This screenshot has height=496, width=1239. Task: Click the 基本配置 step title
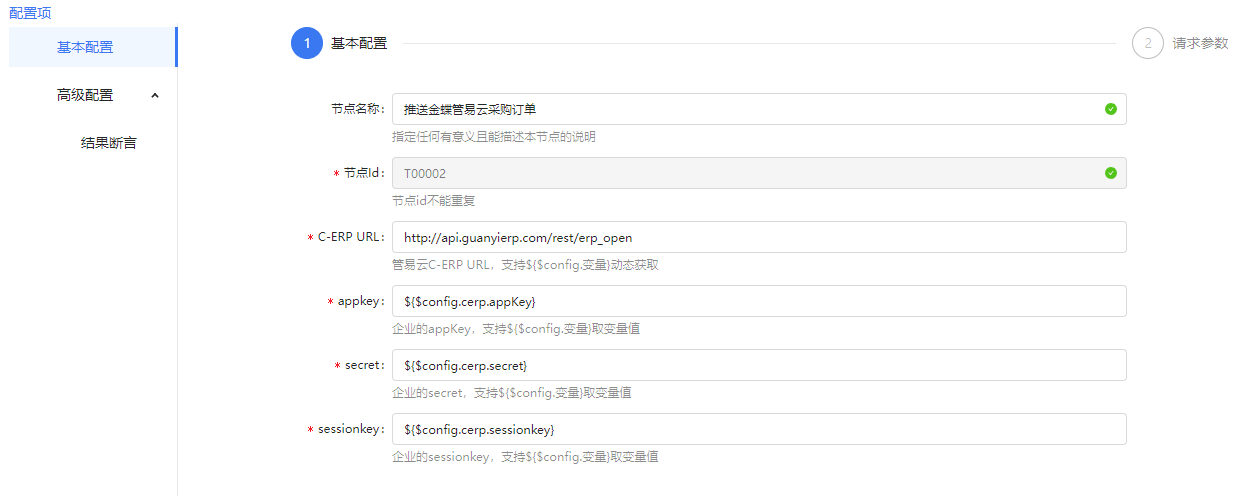(x=359, y=43)
